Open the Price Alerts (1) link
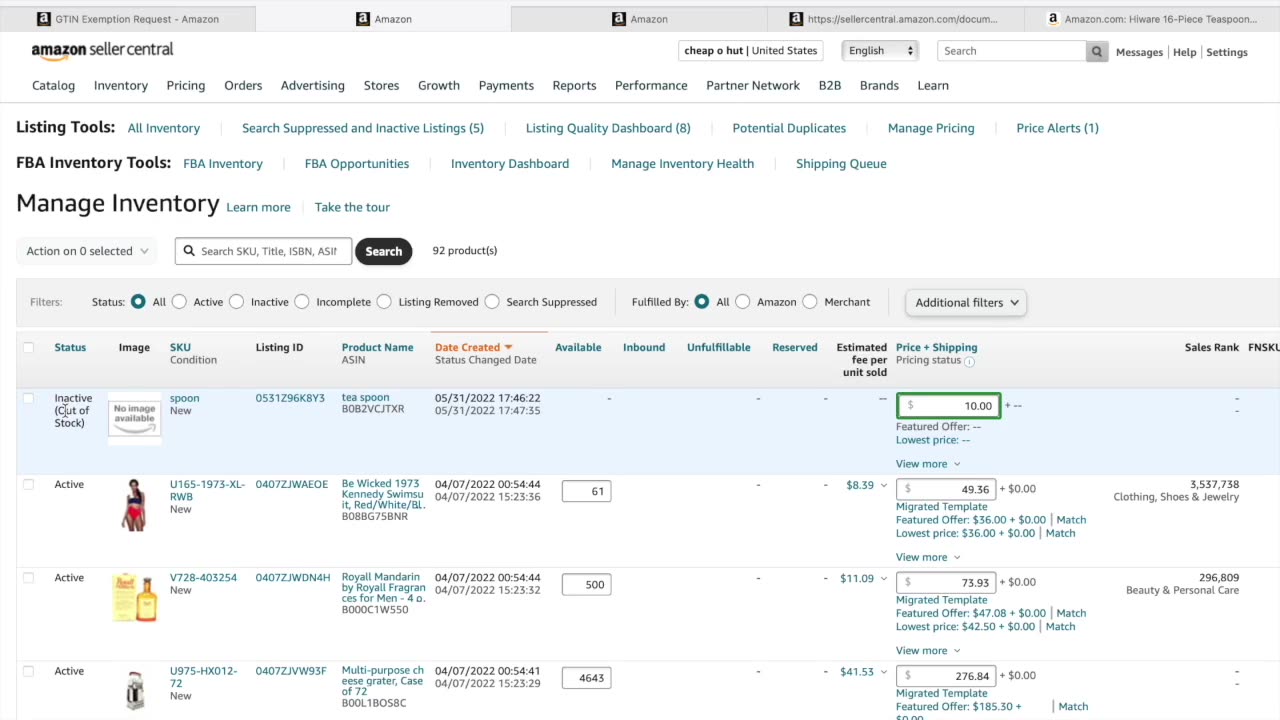Viewport: 1280px width, 720px height. tap(1057, 128)
